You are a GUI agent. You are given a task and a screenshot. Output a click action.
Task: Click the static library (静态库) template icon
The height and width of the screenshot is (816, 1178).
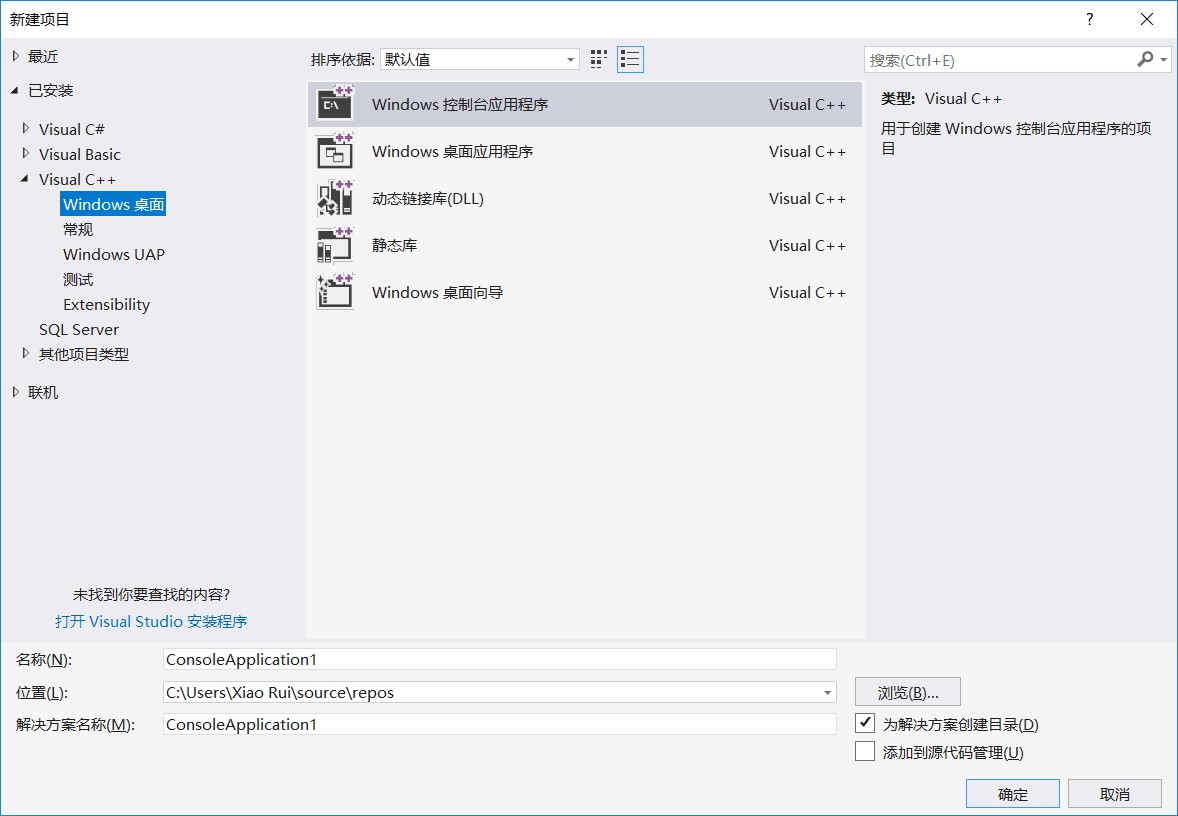click(x=335, y=245)
